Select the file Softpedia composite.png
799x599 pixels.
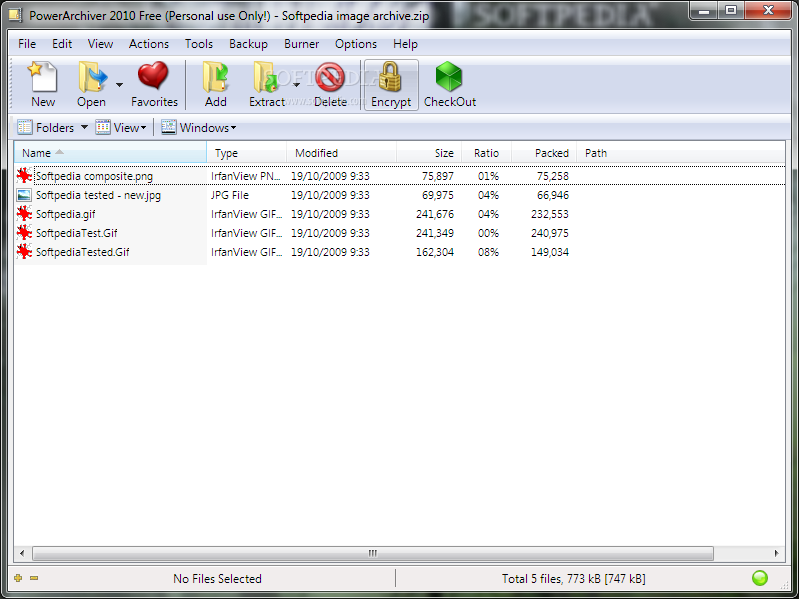coord(94,176)
